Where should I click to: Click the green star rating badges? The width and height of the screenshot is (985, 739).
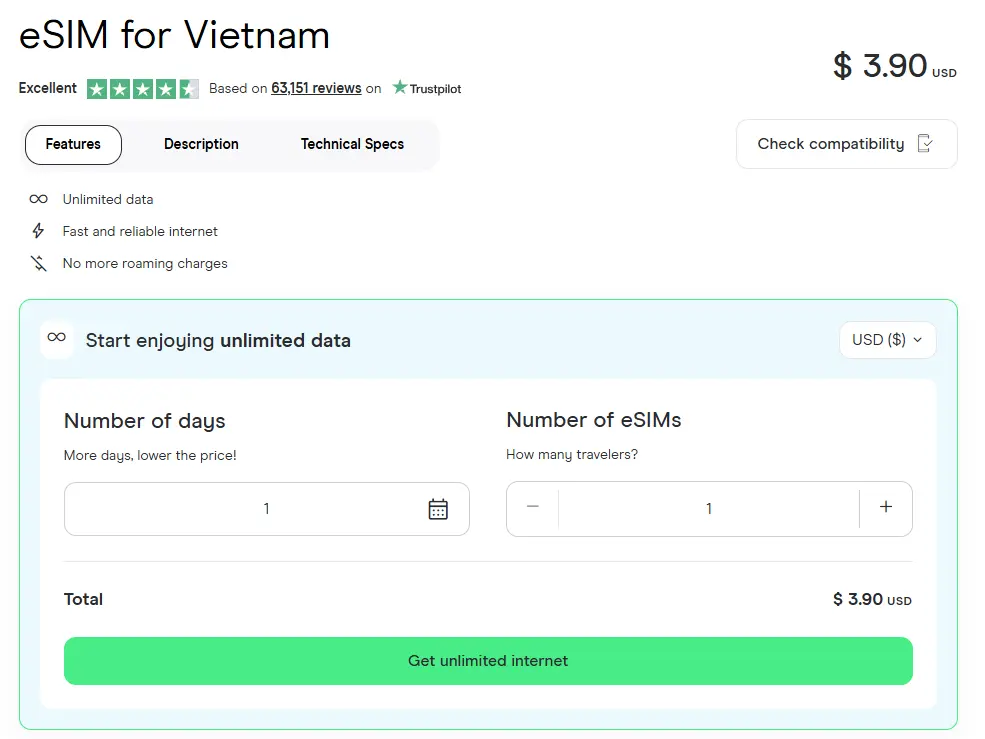pos(142,88)
